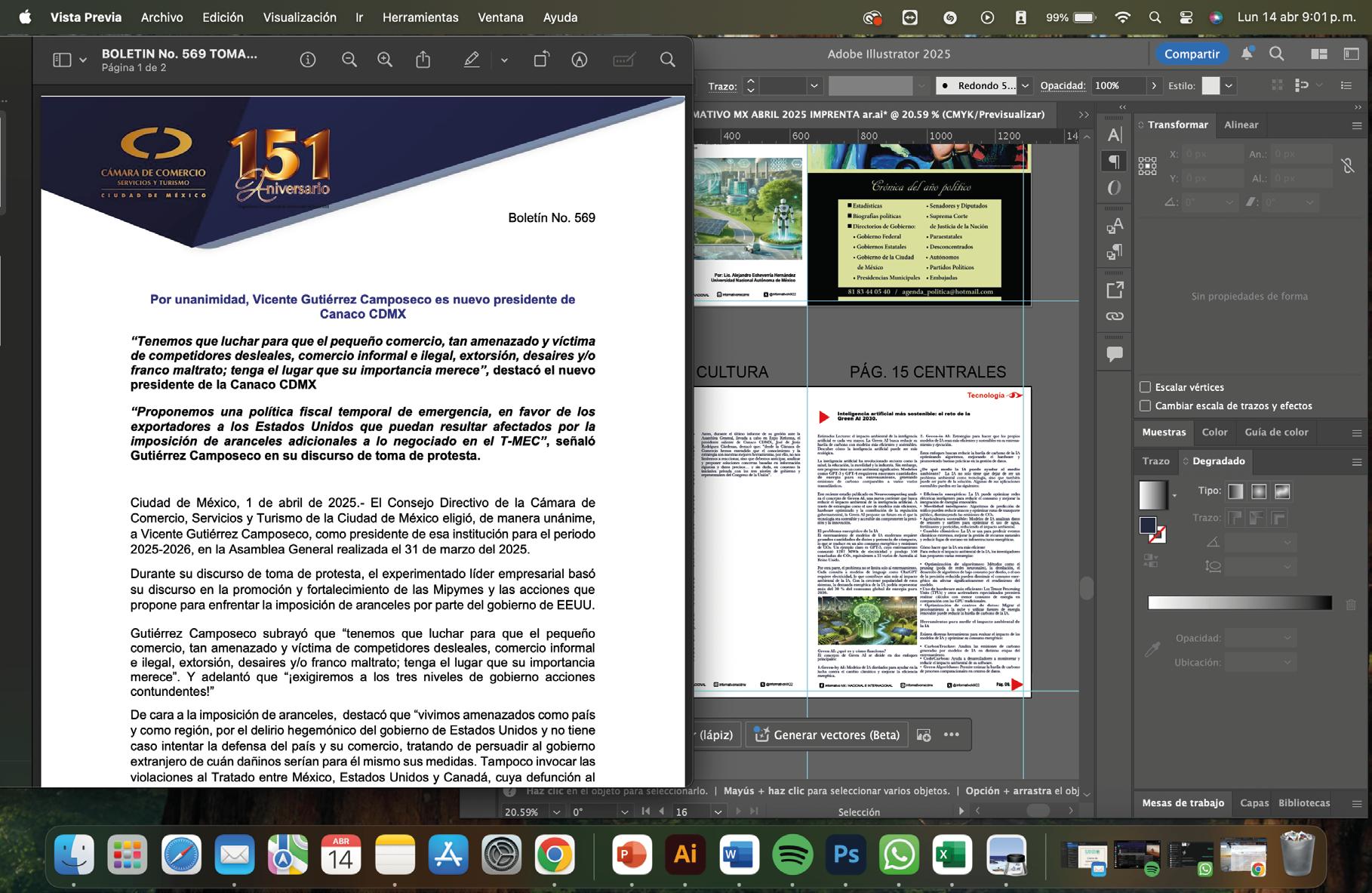Toggle constrain width and height proportions link
Screen dimensions: 1372x893
click(1348, 166)
